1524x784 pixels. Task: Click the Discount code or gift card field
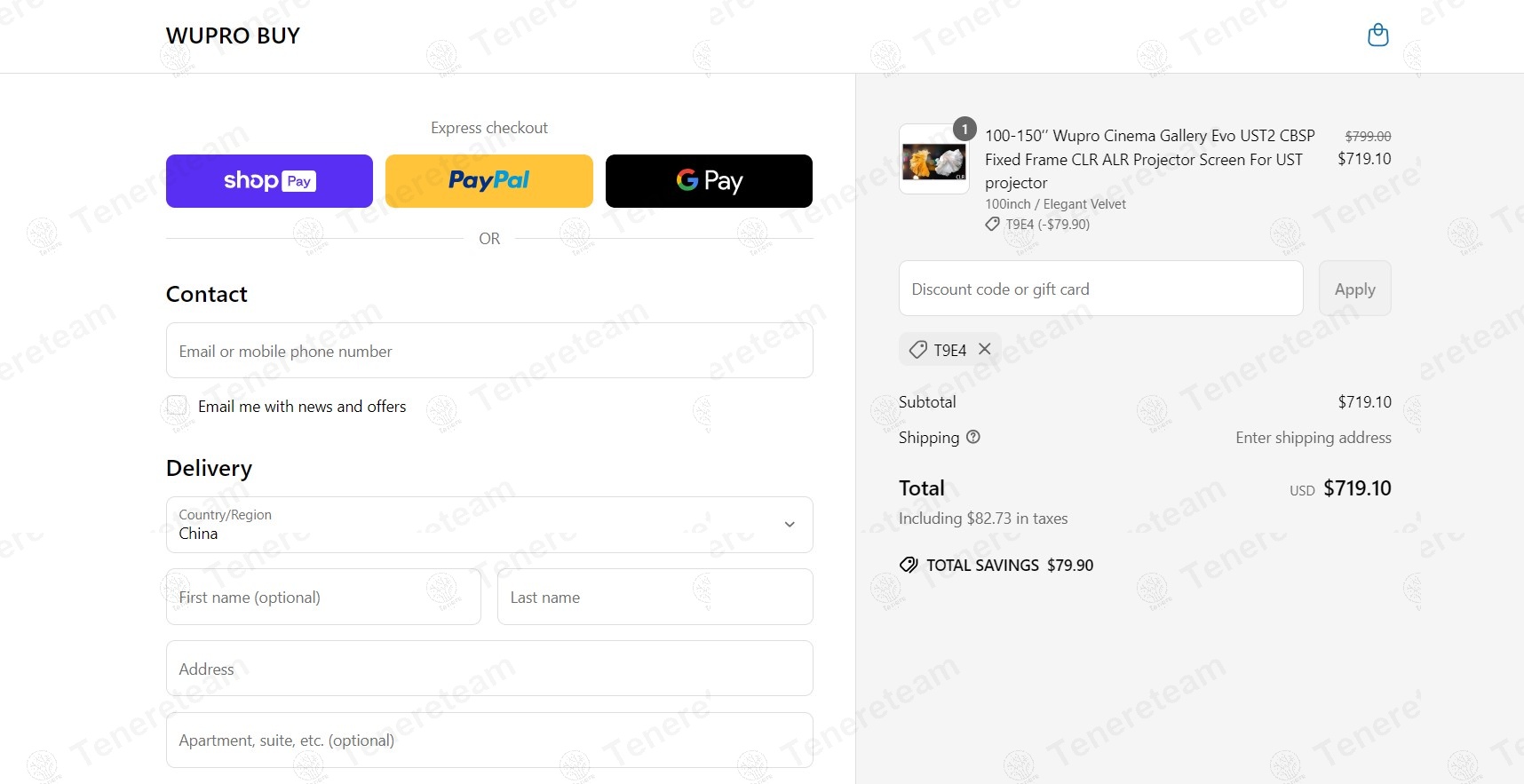[x=1100, y=289]
